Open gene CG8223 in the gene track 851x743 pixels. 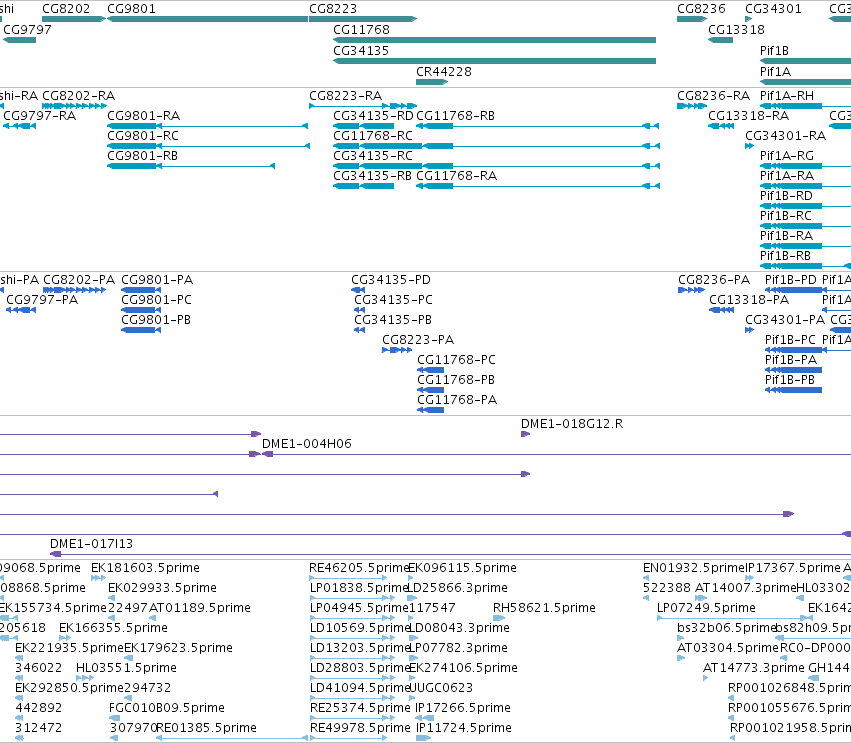pyautogui.click(x=363, y=19)
